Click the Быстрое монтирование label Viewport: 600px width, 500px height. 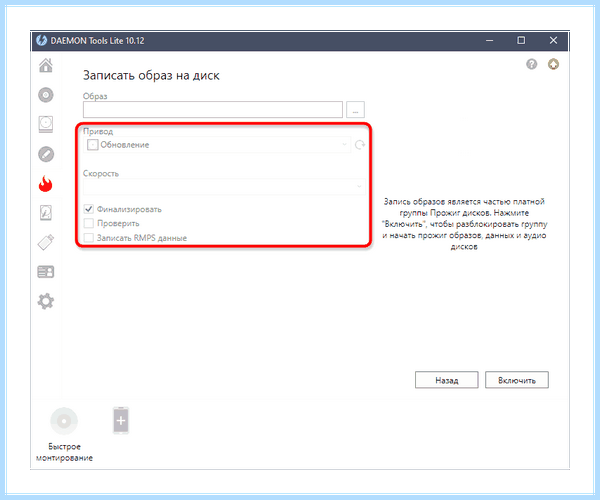tap(64, 452)
